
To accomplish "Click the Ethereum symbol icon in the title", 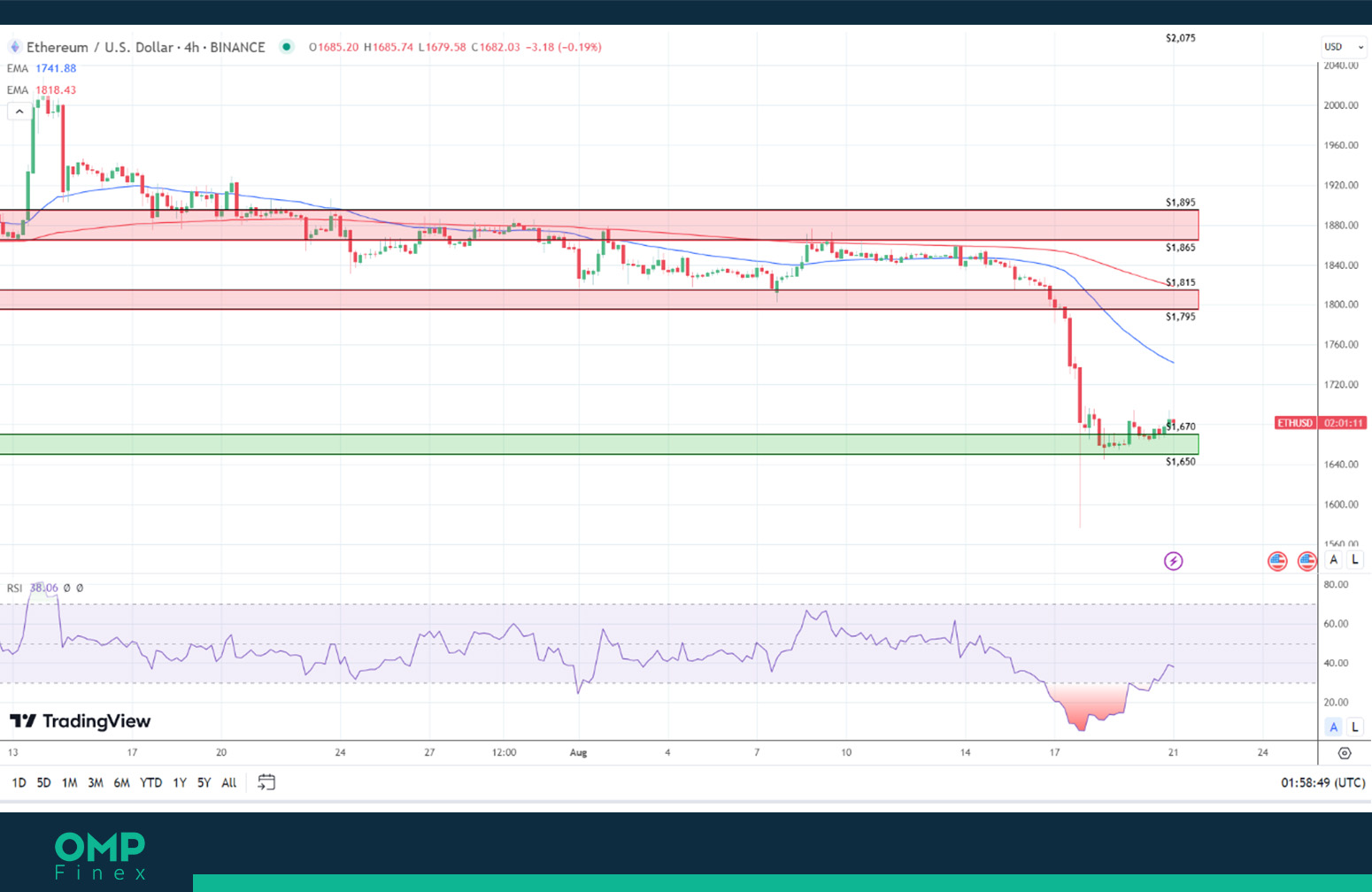I will coord(13,47).
